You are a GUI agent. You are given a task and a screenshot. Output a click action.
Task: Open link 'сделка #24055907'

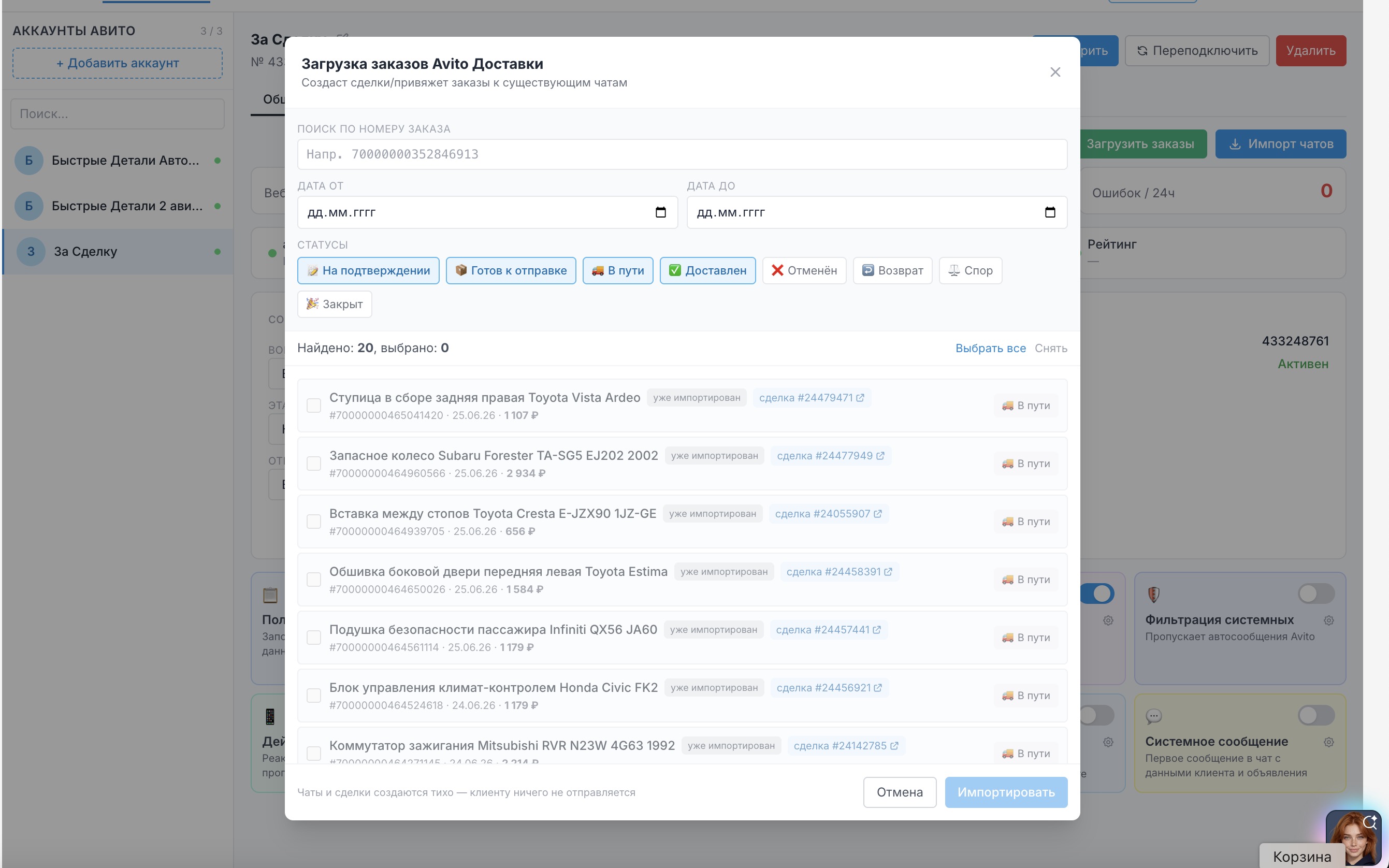(x=828, y=514)
